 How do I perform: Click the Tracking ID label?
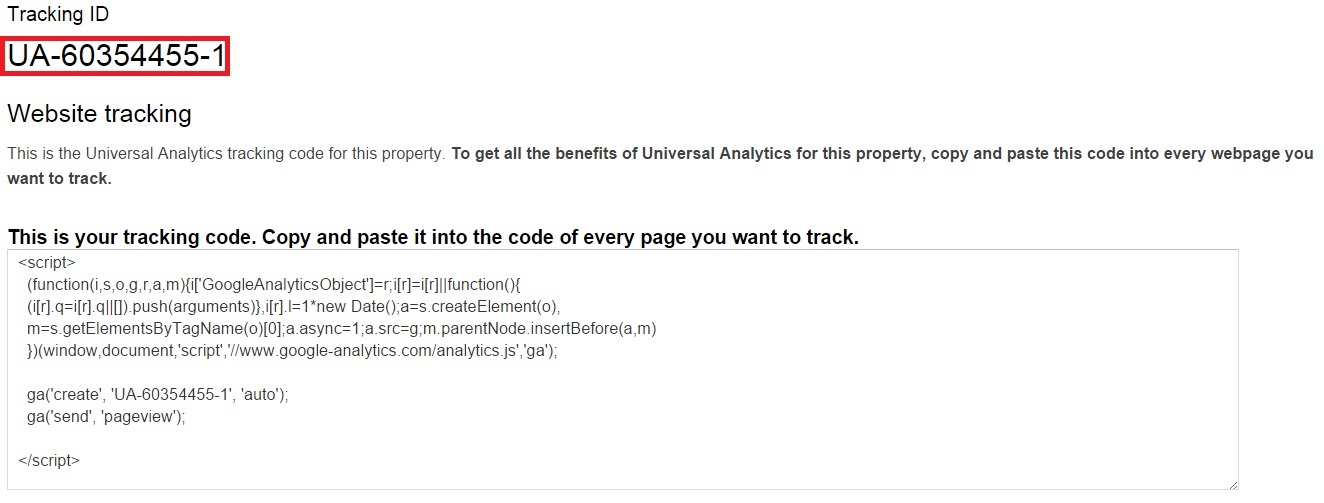(58, 15)
